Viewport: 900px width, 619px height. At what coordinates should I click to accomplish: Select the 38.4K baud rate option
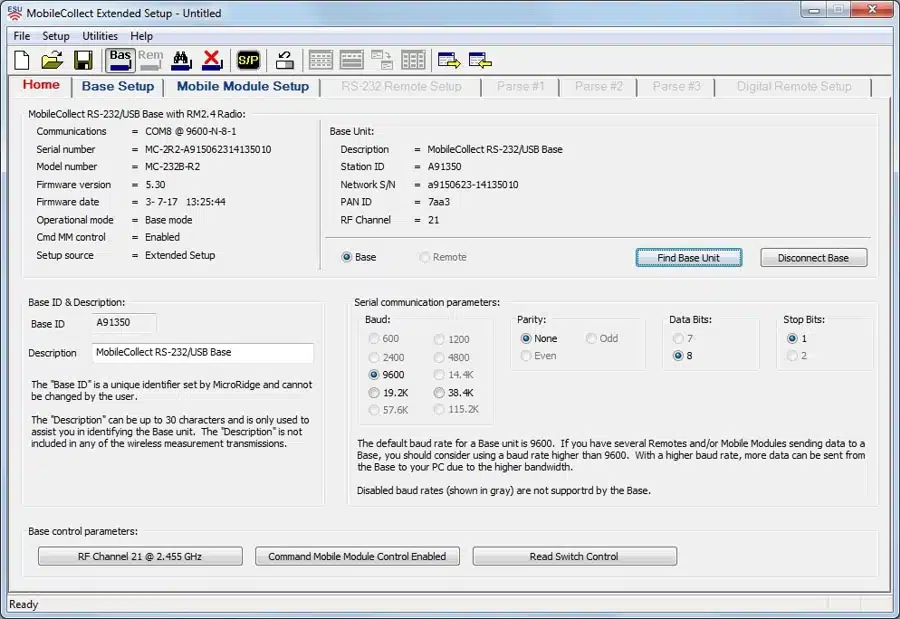coord(440,393)
